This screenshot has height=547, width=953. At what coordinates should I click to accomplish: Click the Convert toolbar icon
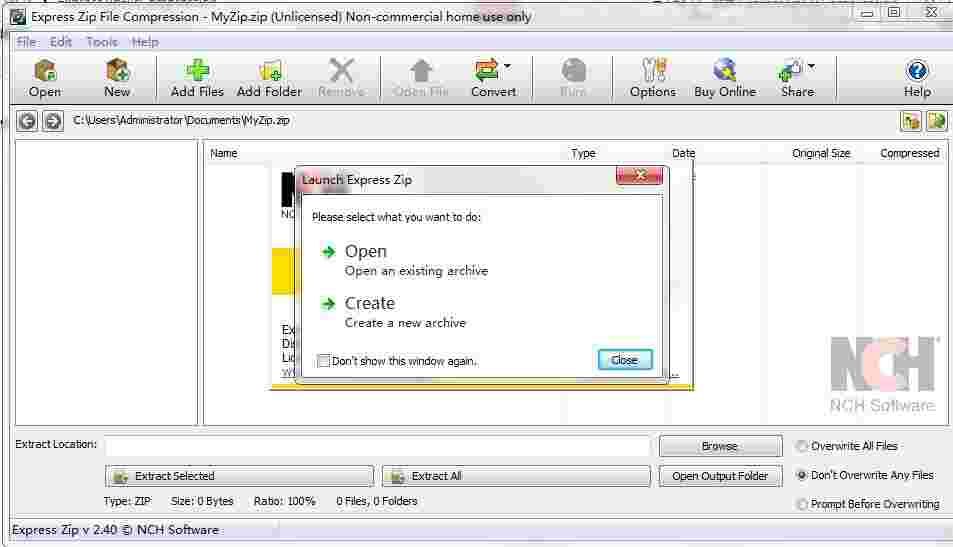[486, 71]
